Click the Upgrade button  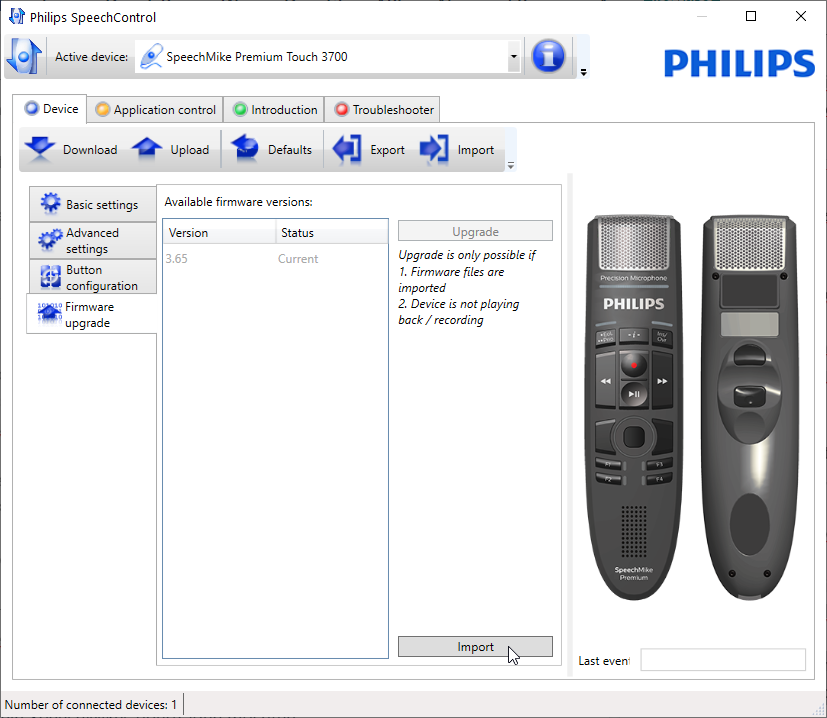(x=475, y=231)
